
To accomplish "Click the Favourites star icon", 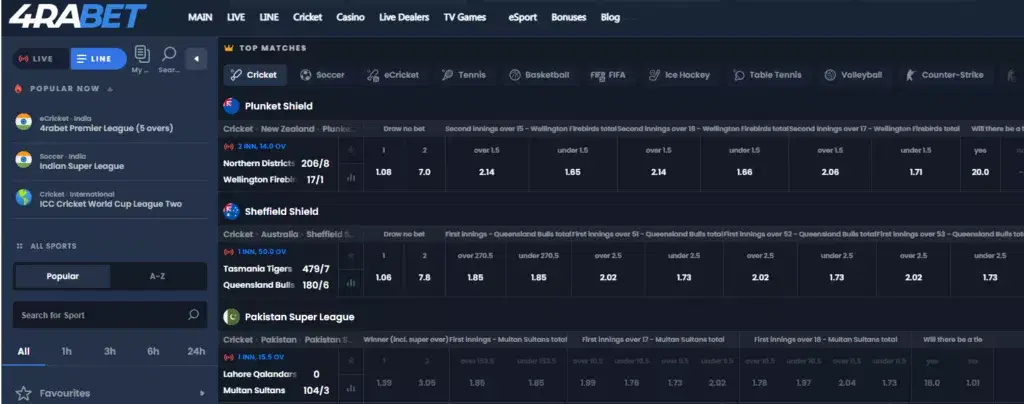I will click(x=24, y=393).
